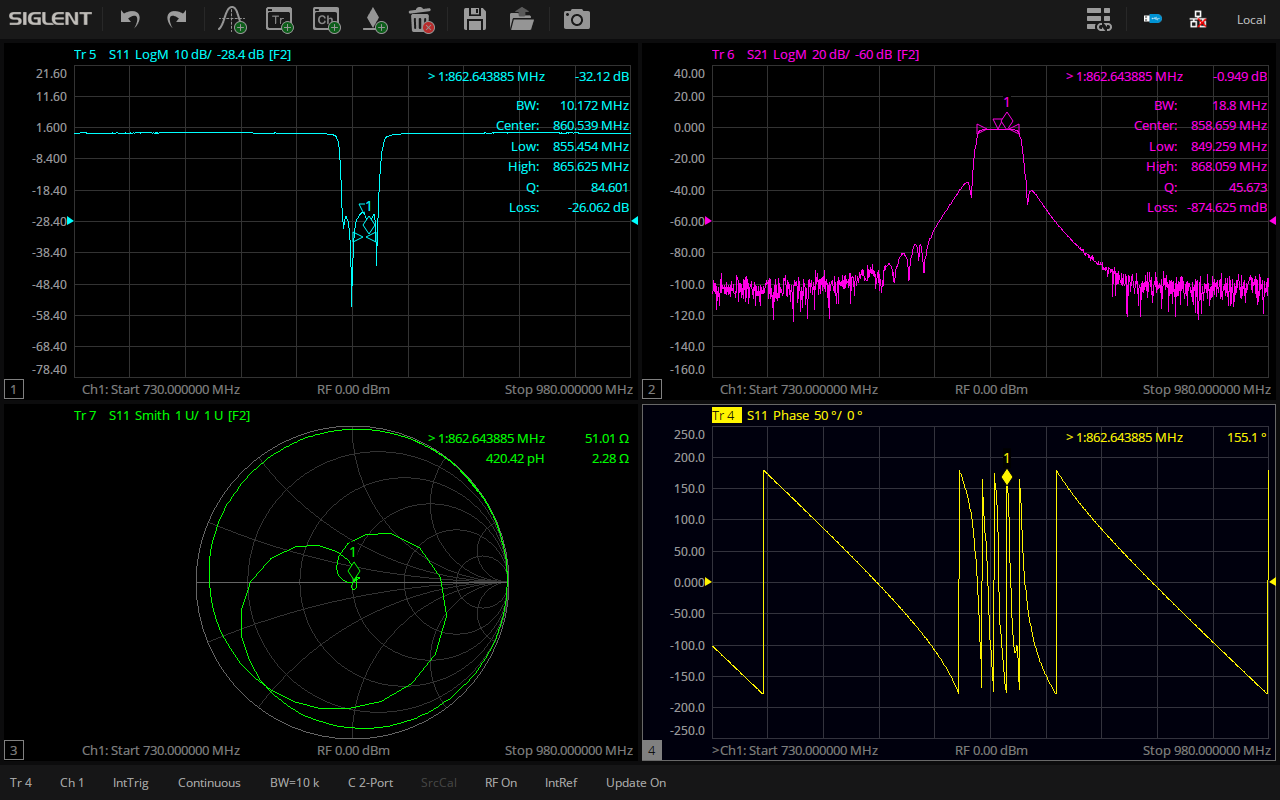
Task: Add a new trace with the Tr icon
Action: 279,19
